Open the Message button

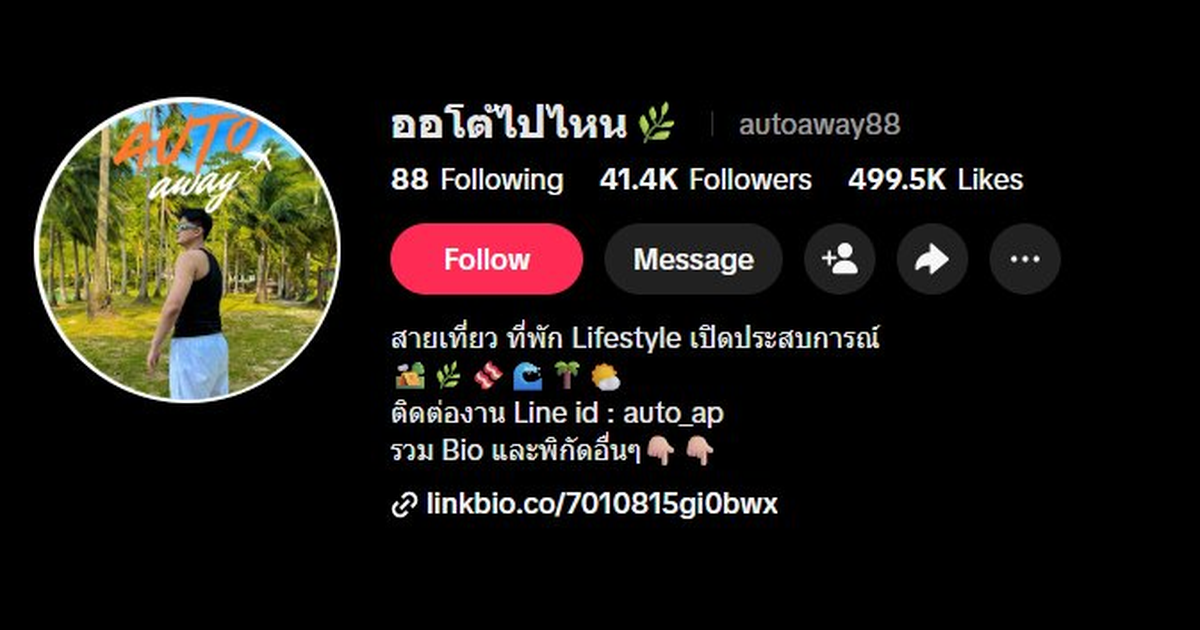(x=693, y=259)
